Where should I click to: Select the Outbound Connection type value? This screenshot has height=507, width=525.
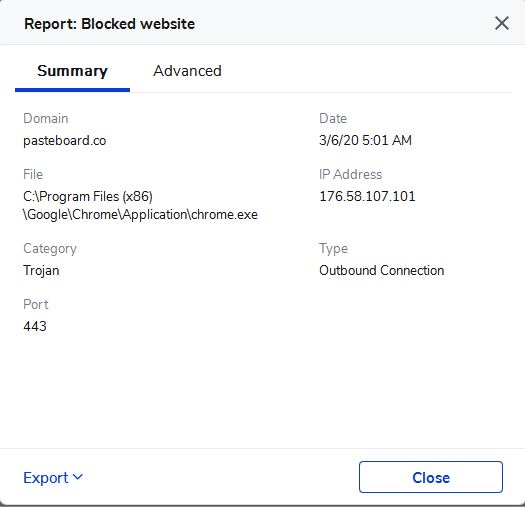click(x=381, y=271)
